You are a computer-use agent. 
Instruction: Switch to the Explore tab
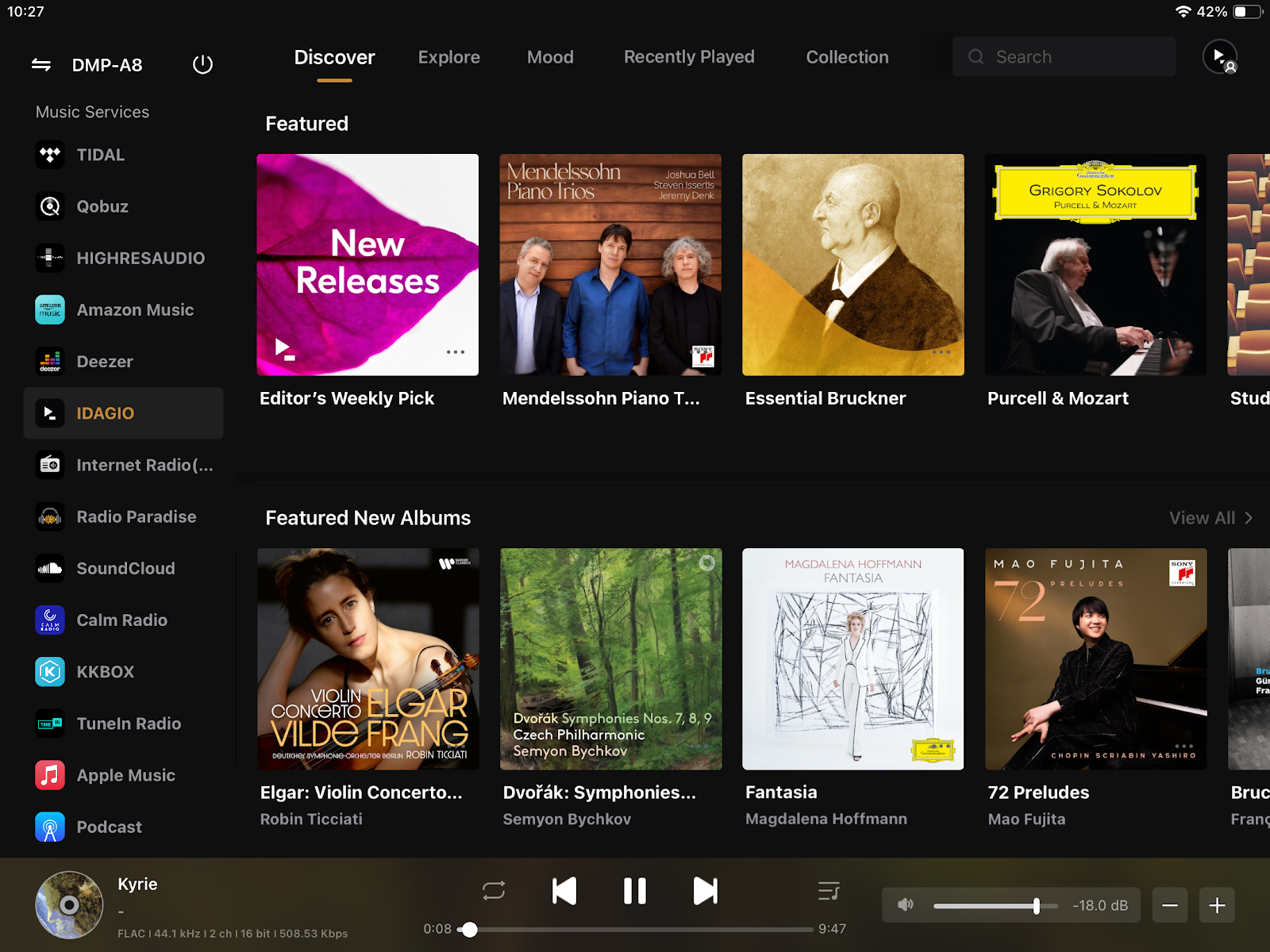coord(449,57)
